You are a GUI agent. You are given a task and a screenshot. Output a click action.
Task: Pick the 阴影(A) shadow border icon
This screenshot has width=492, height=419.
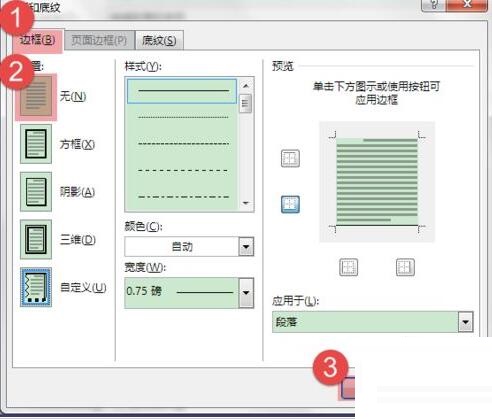pos(36,192)
